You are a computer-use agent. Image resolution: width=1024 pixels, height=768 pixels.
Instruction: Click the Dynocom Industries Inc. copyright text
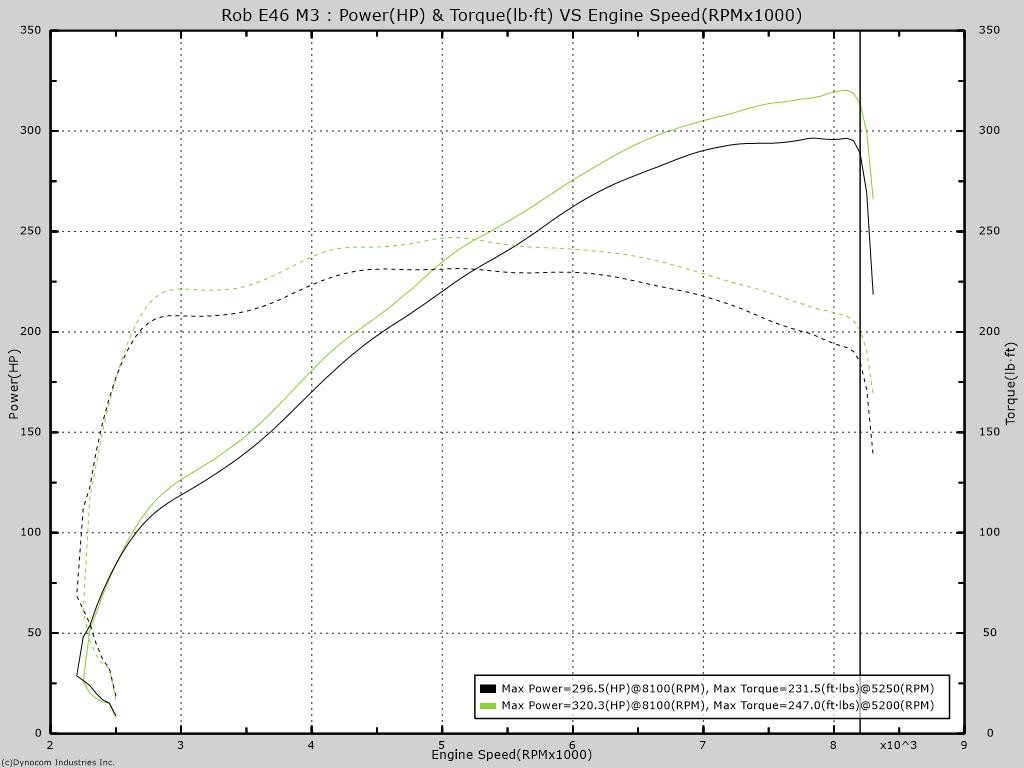tap(58, 762)
